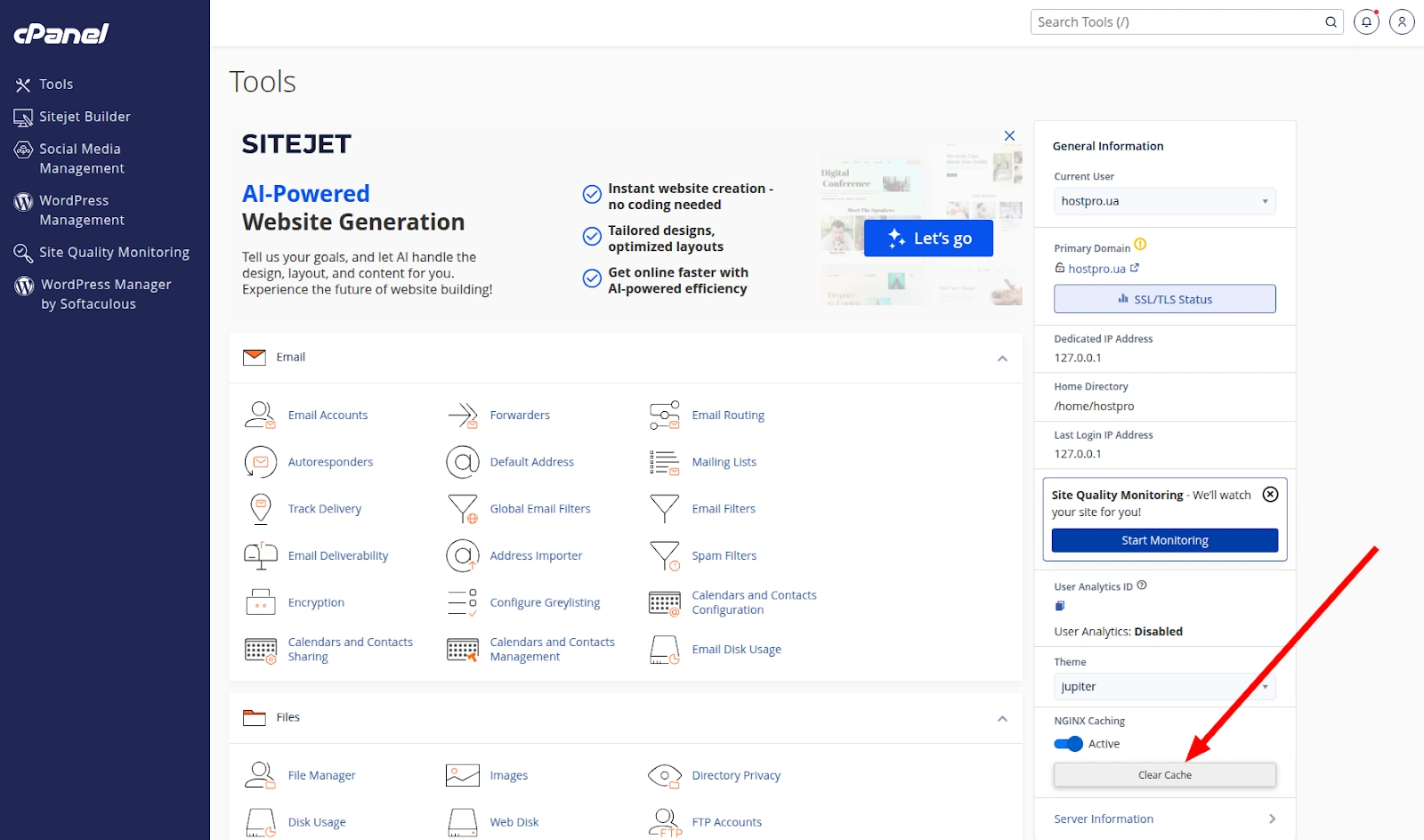
Task: Open the Forwarders icon
Action: 462,416
